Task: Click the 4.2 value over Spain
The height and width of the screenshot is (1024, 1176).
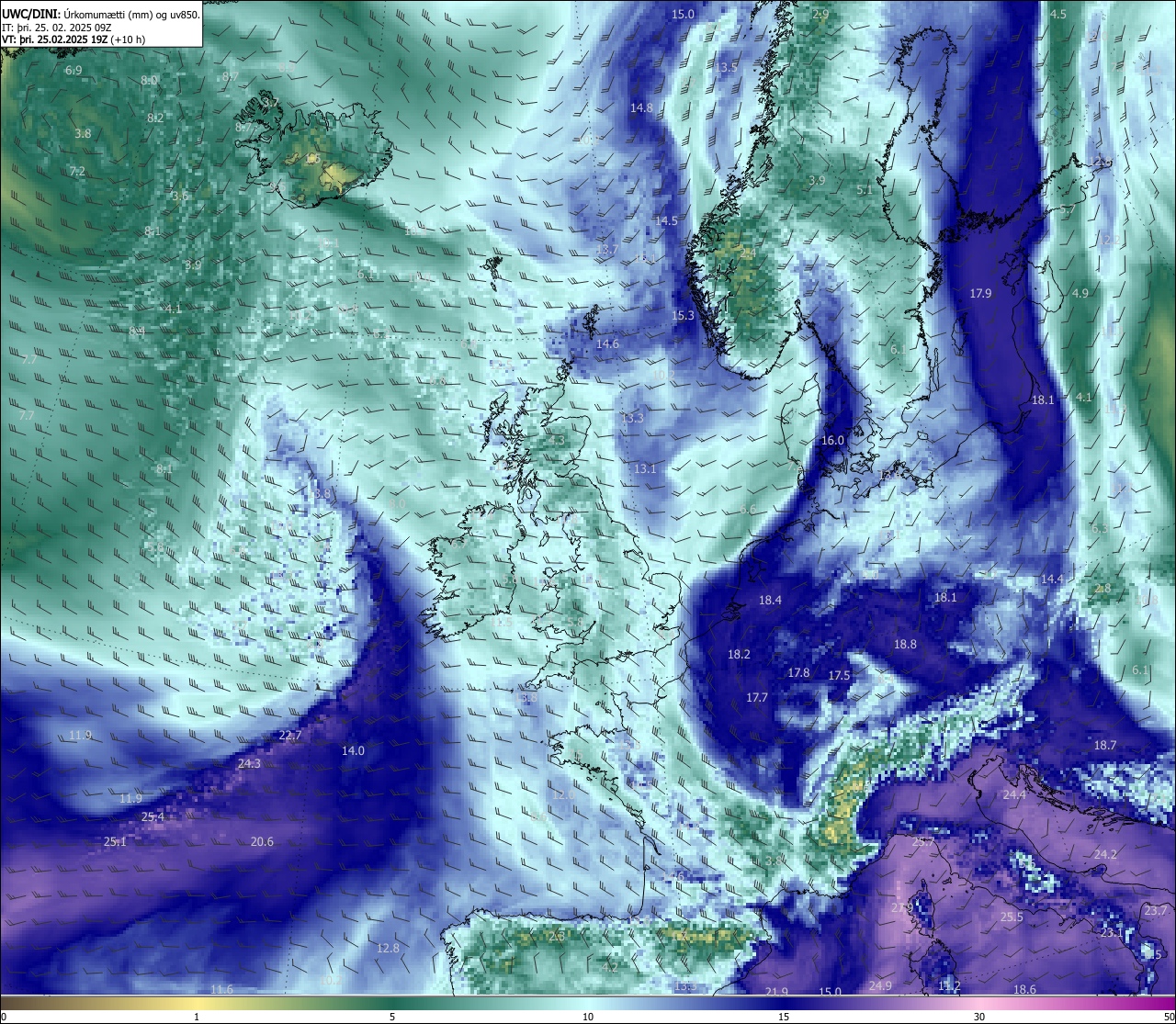Action: (609, 968)
